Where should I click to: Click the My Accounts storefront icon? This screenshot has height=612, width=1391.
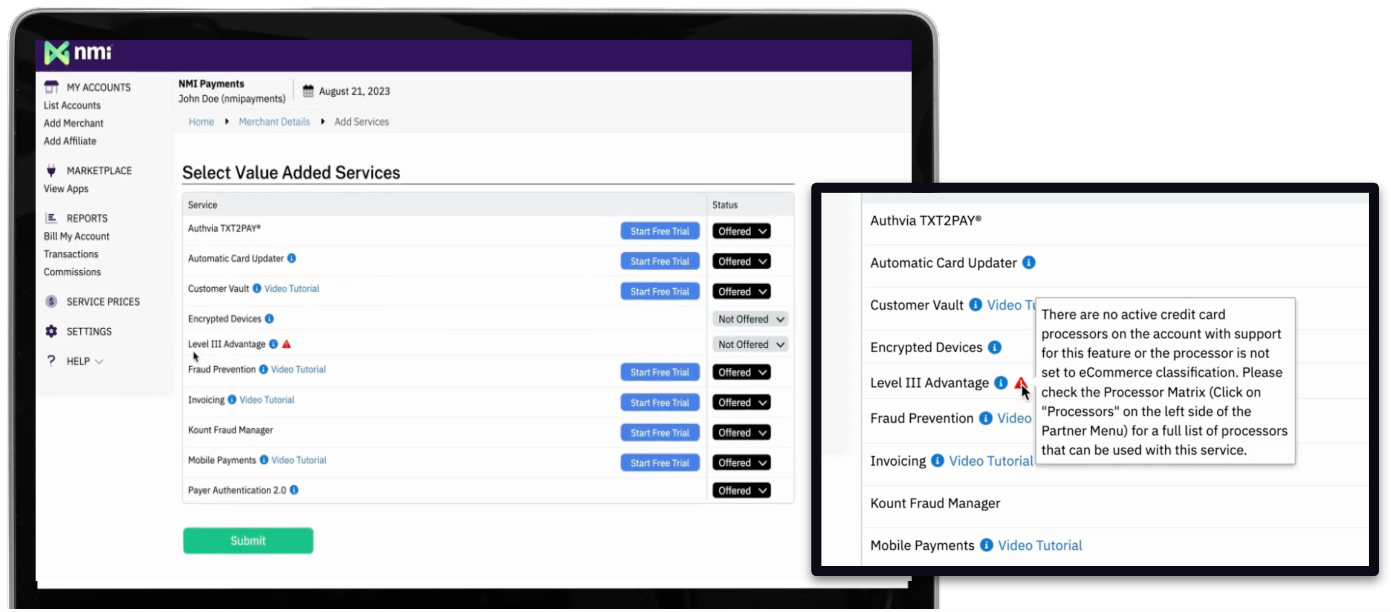coord(51,87)
